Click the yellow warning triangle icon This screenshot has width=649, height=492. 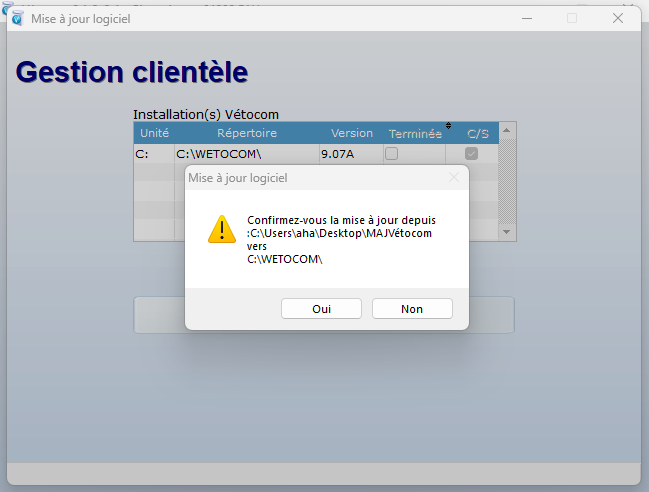222,229
